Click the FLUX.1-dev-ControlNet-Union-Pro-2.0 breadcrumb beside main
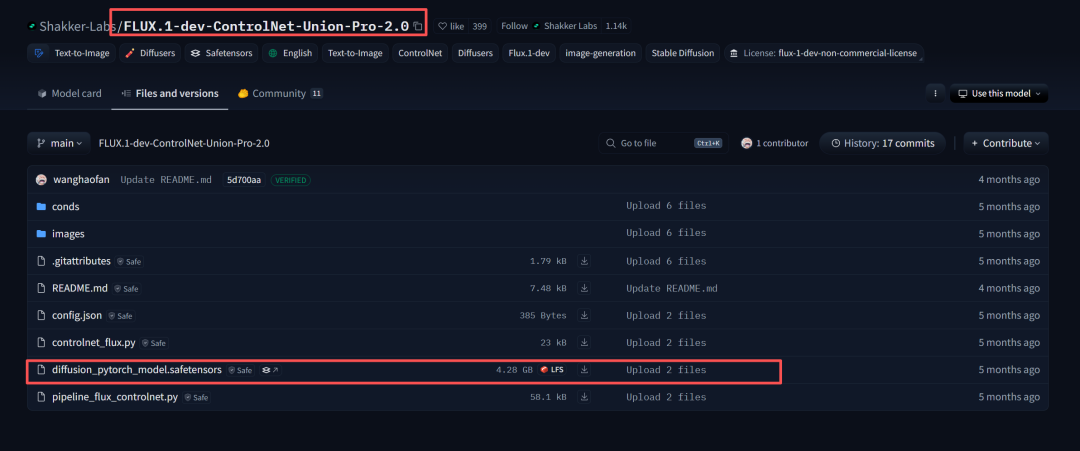 pos(184,143)
